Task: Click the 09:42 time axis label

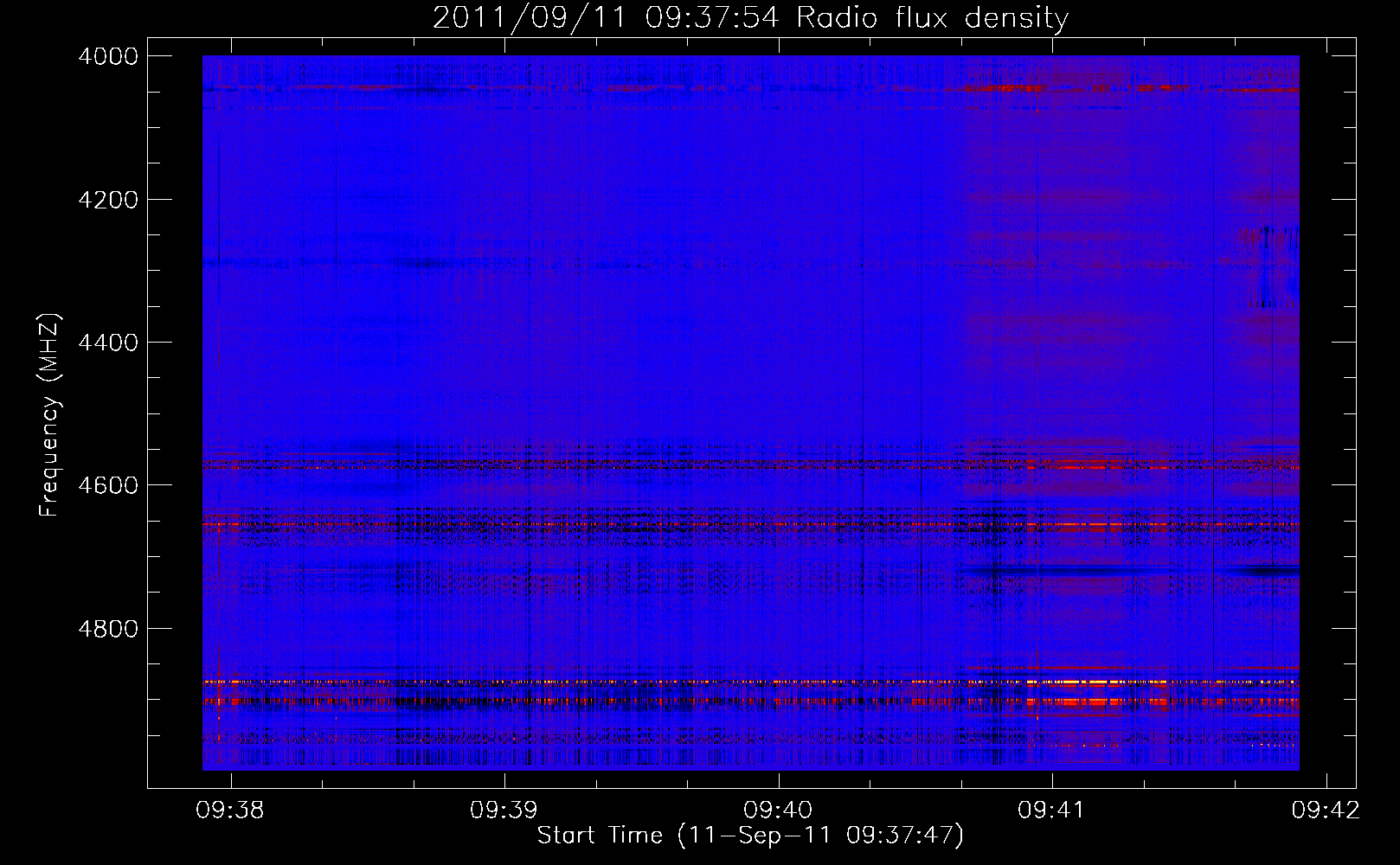Action: tap(1326, 811)
